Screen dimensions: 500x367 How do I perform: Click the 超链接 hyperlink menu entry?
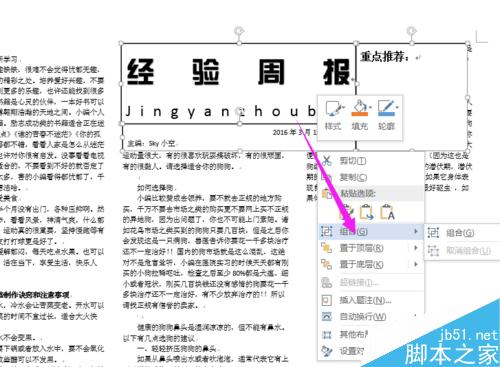point(371,283)
